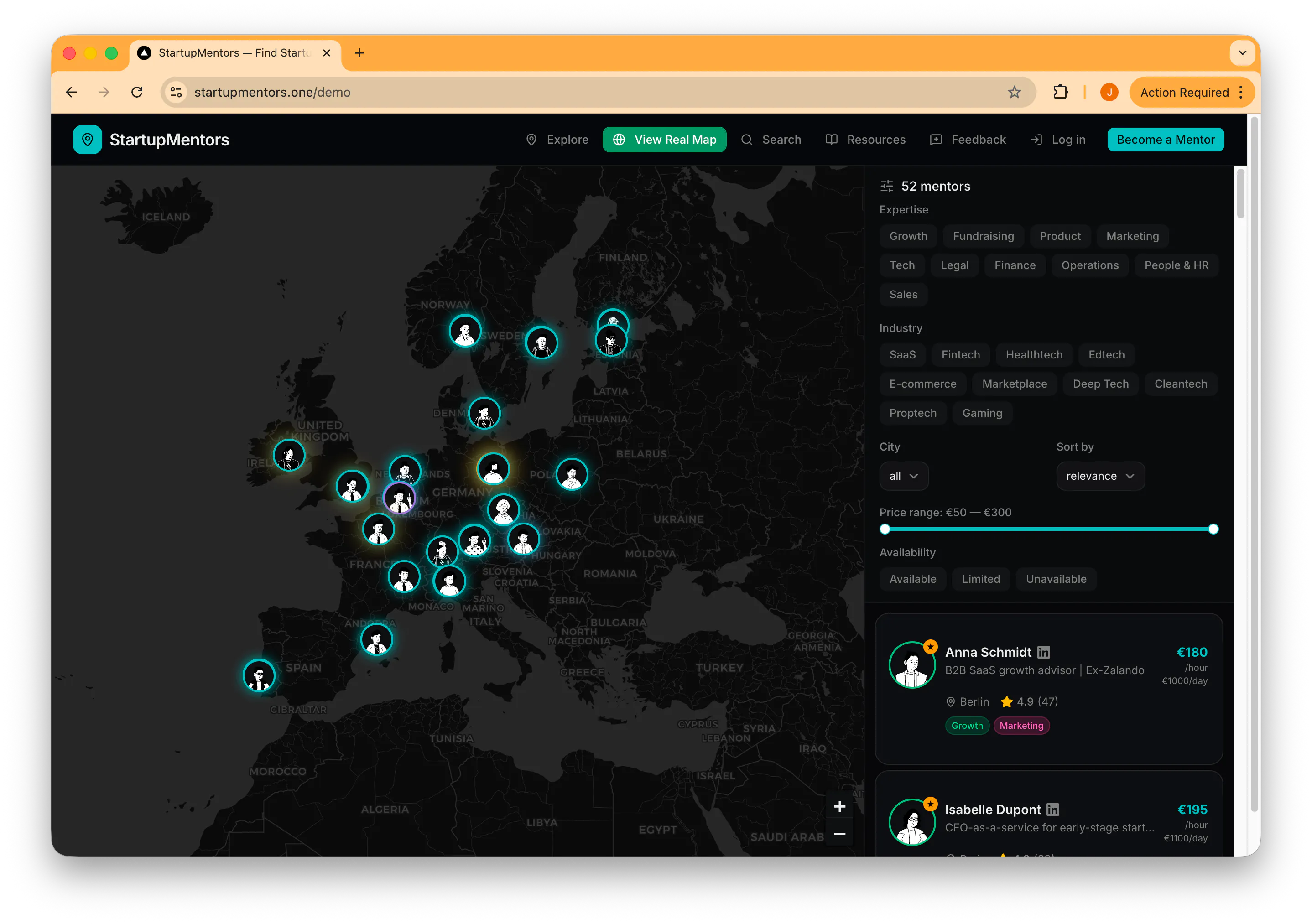The height and width of the screenshot is (924, 1312).
Task: Zoom in on the map with plus
Action: (x=839, y=806)
